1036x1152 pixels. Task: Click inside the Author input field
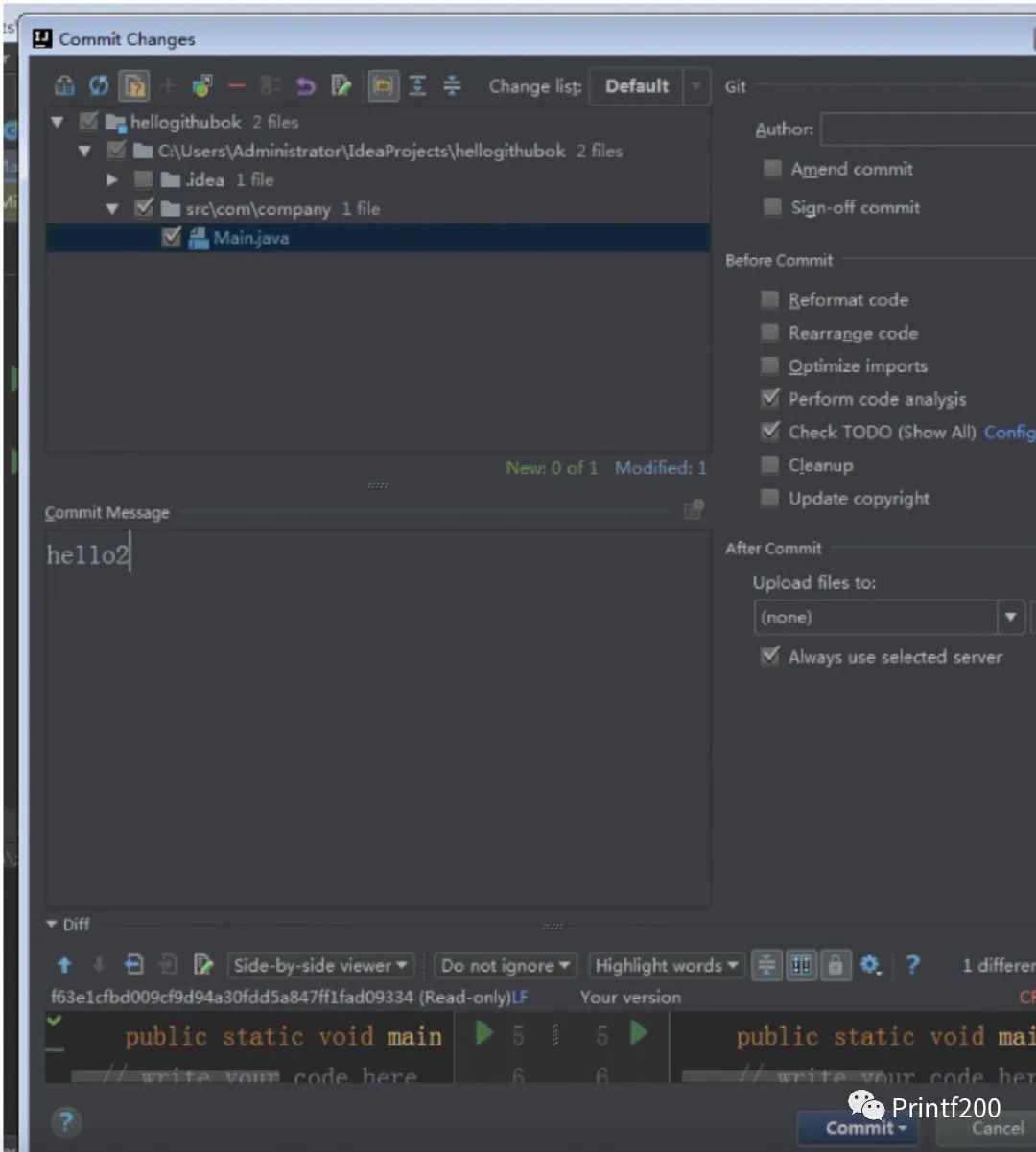point(927,129)
